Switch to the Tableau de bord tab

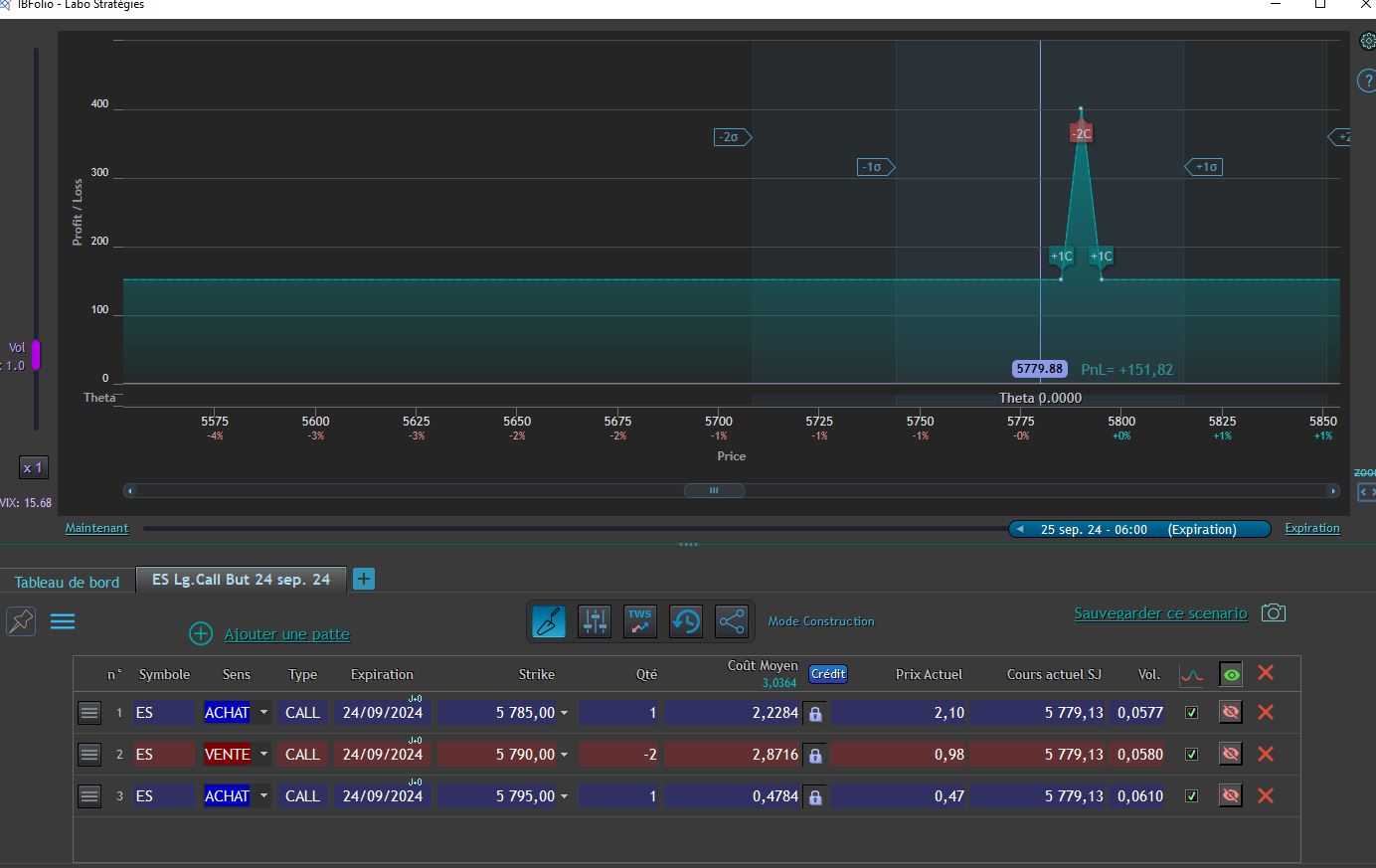(67, 582)
